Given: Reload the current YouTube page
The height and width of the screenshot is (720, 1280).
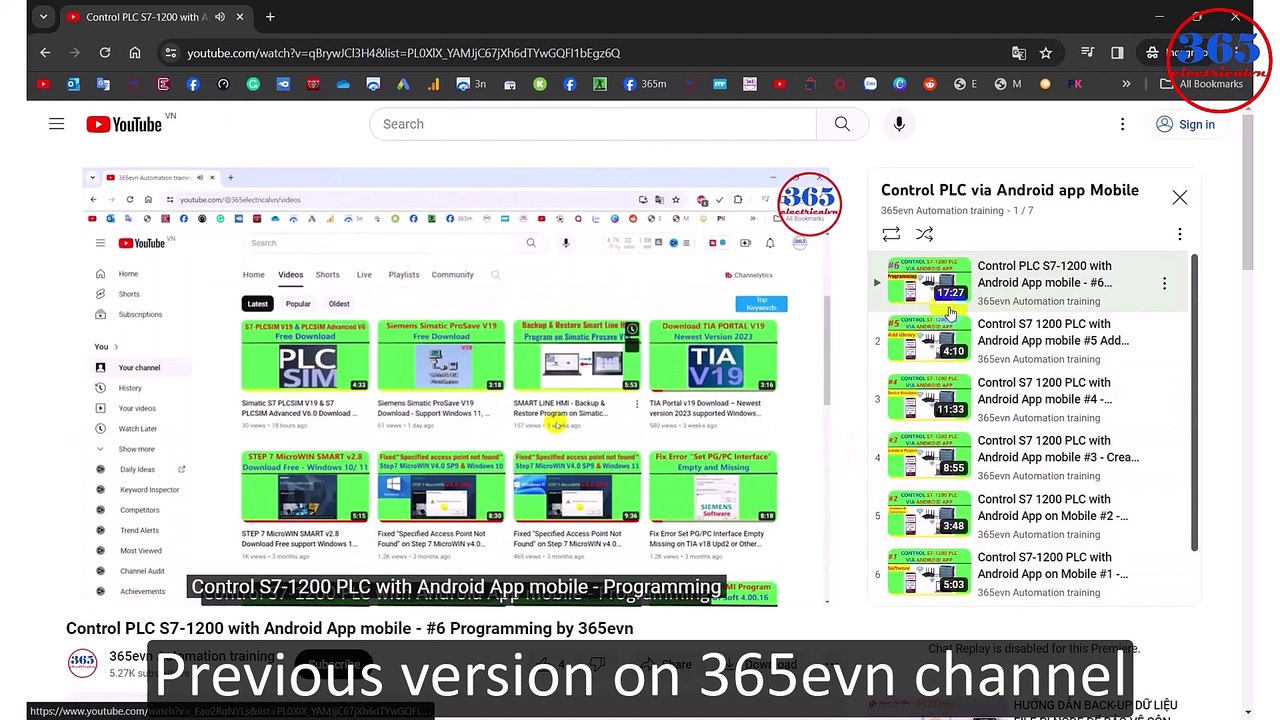Looking at the screenshot, I should (105, 53).
